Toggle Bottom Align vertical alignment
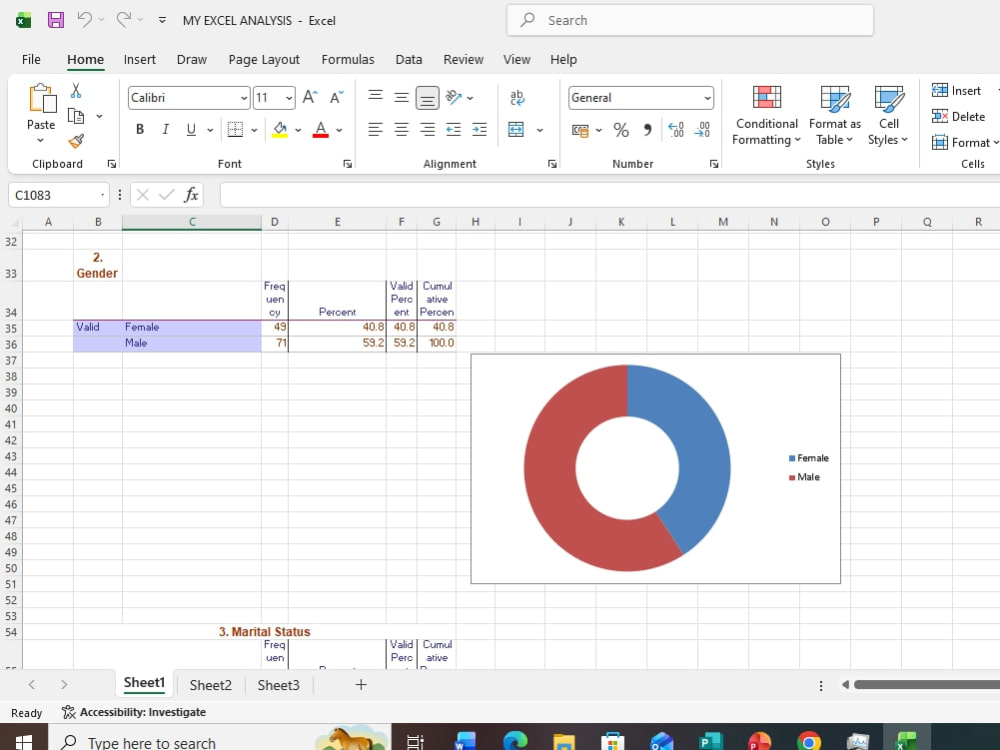The image size is (1000, 750). 427,98
